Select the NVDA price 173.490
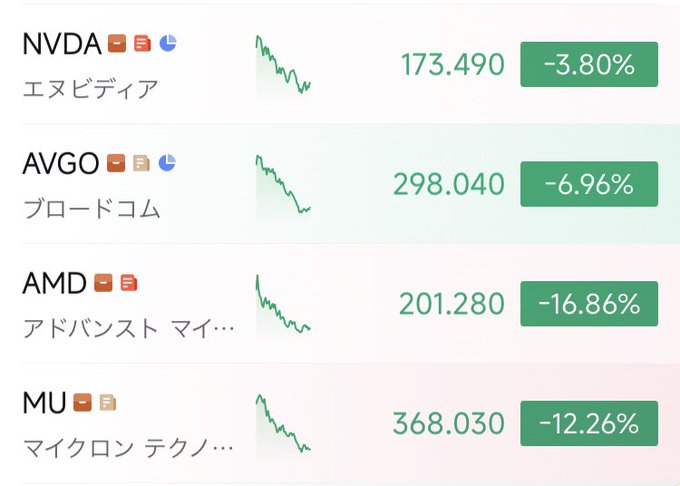 [x=453, y=66]
